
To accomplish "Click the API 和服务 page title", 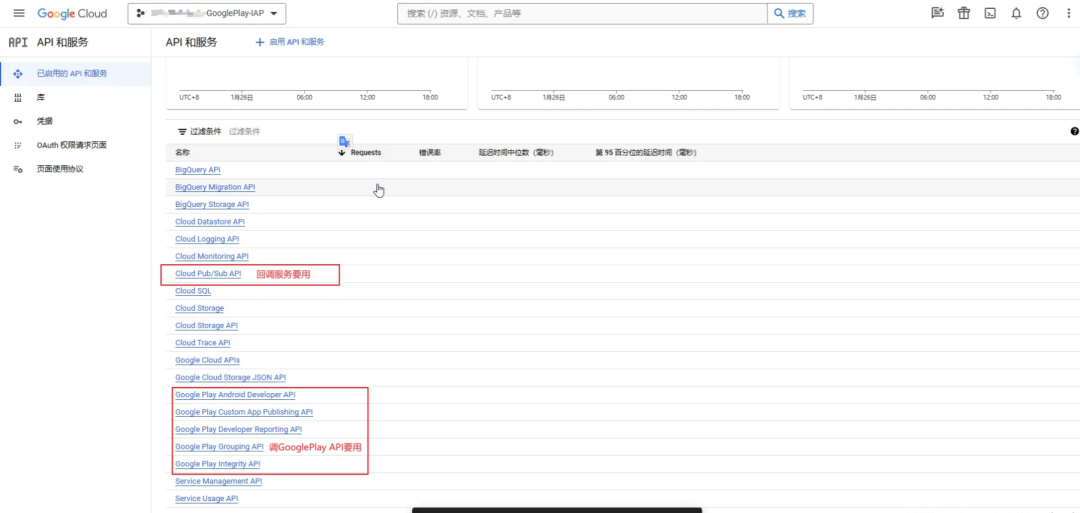I will 191,42.
